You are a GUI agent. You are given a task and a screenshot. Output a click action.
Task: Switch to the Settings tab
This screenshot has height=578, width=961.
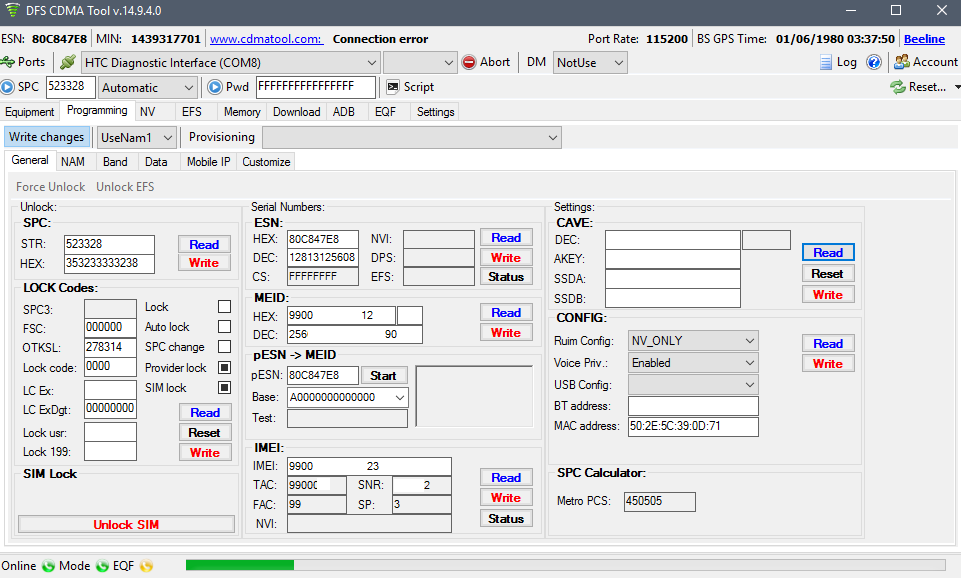pyautogui.click(x=436, y=112)
